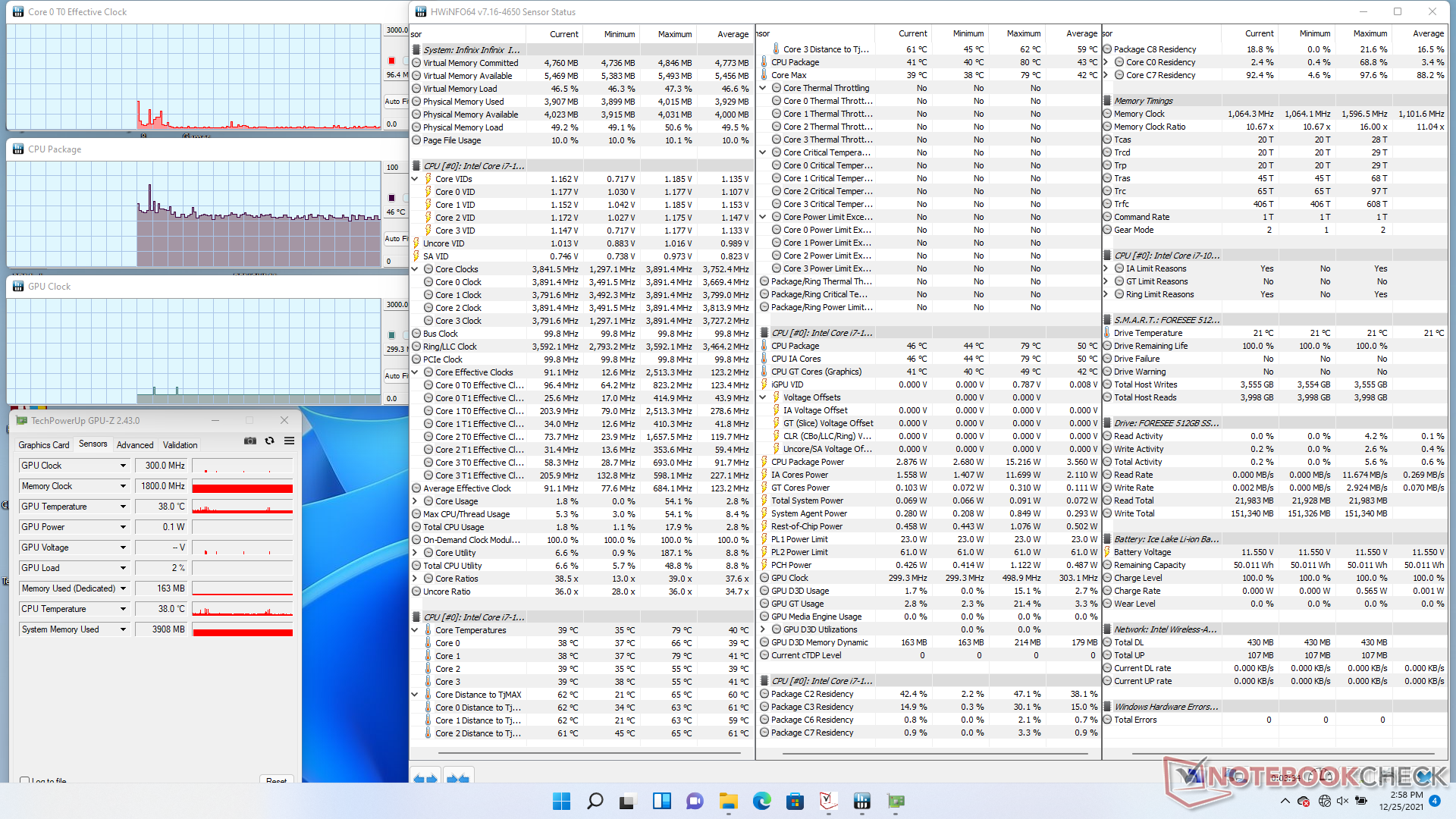Switch to GPU-Z taskbar icon

point(896,801)
